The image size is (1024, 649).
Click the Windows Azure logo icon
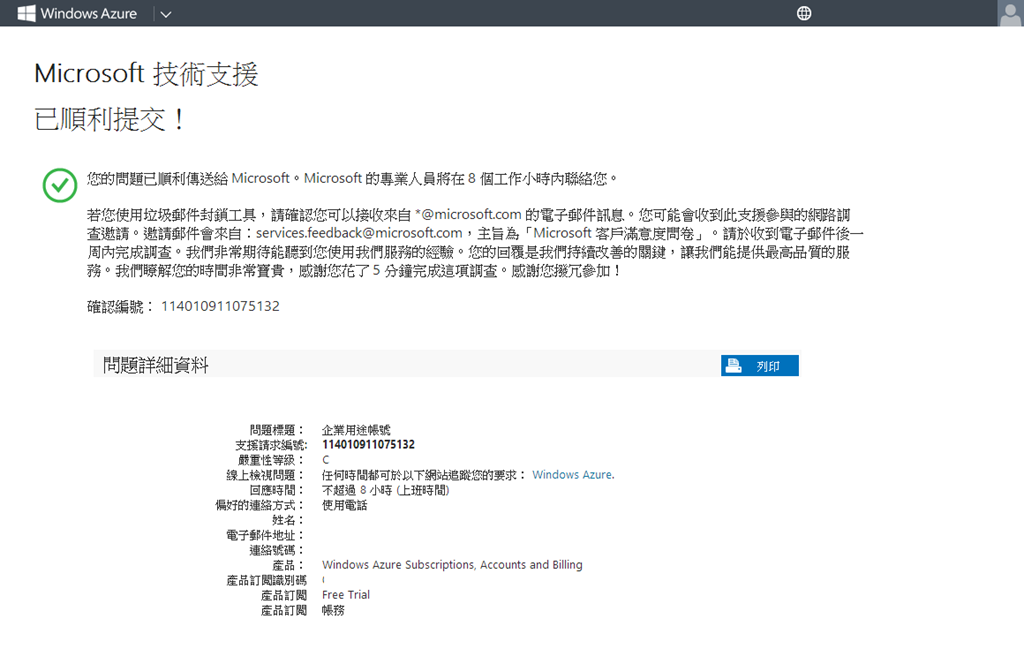(x=26, y=13)
